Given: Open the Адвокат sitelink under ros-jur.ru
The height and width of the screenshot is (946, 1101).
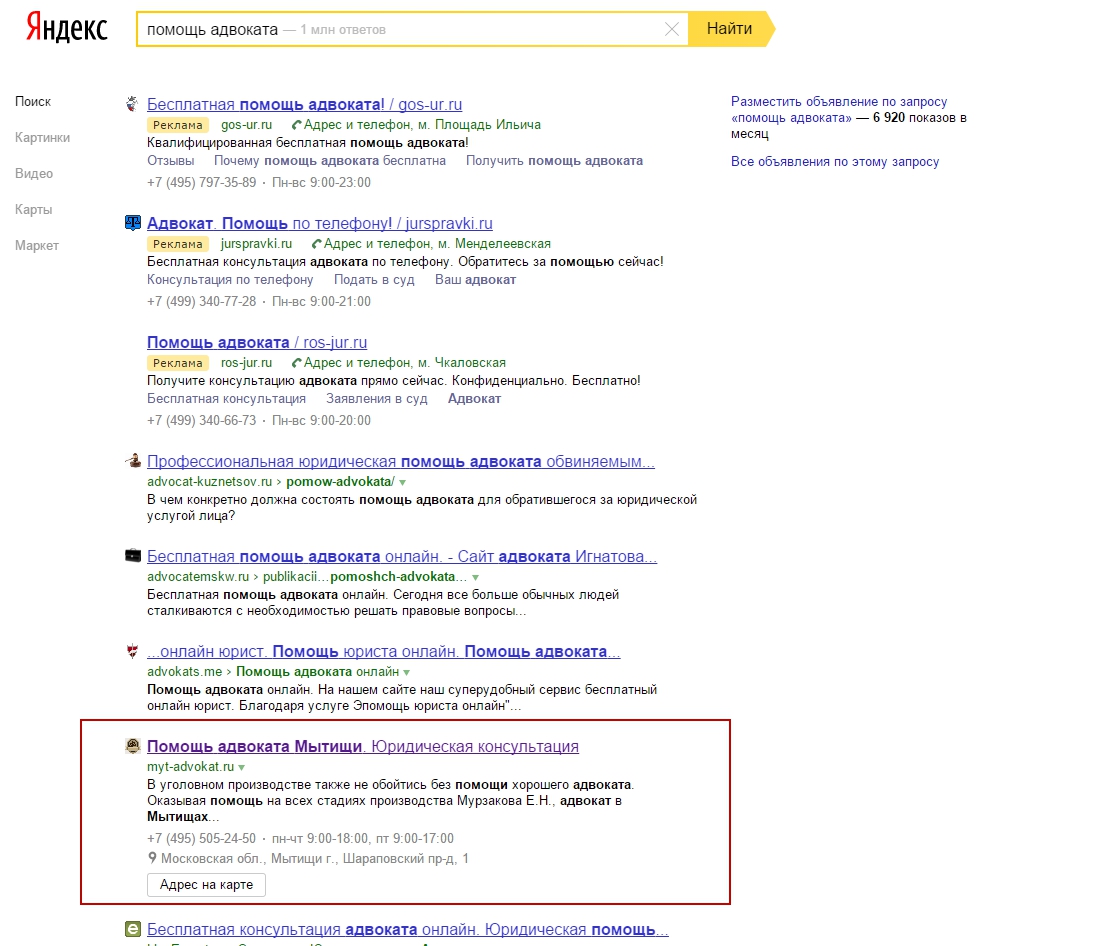Looking at the screenshot, I should 475,399.
